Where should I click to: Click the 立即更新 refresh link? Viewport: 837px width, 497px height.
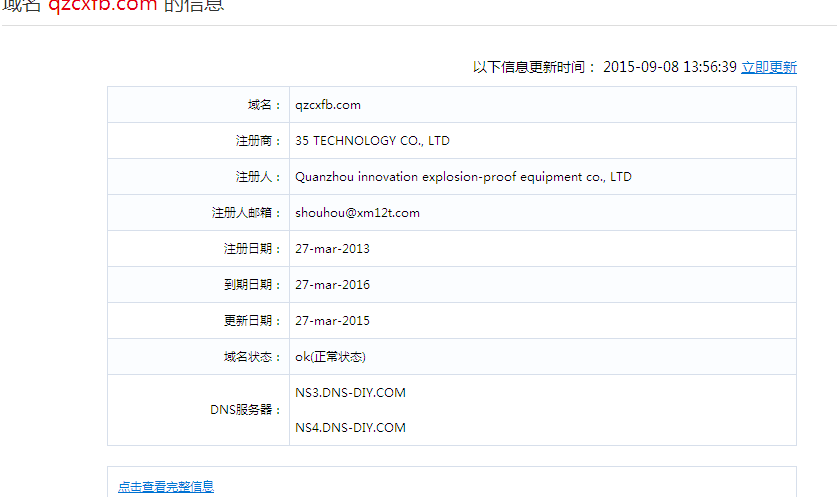point(769,67)
